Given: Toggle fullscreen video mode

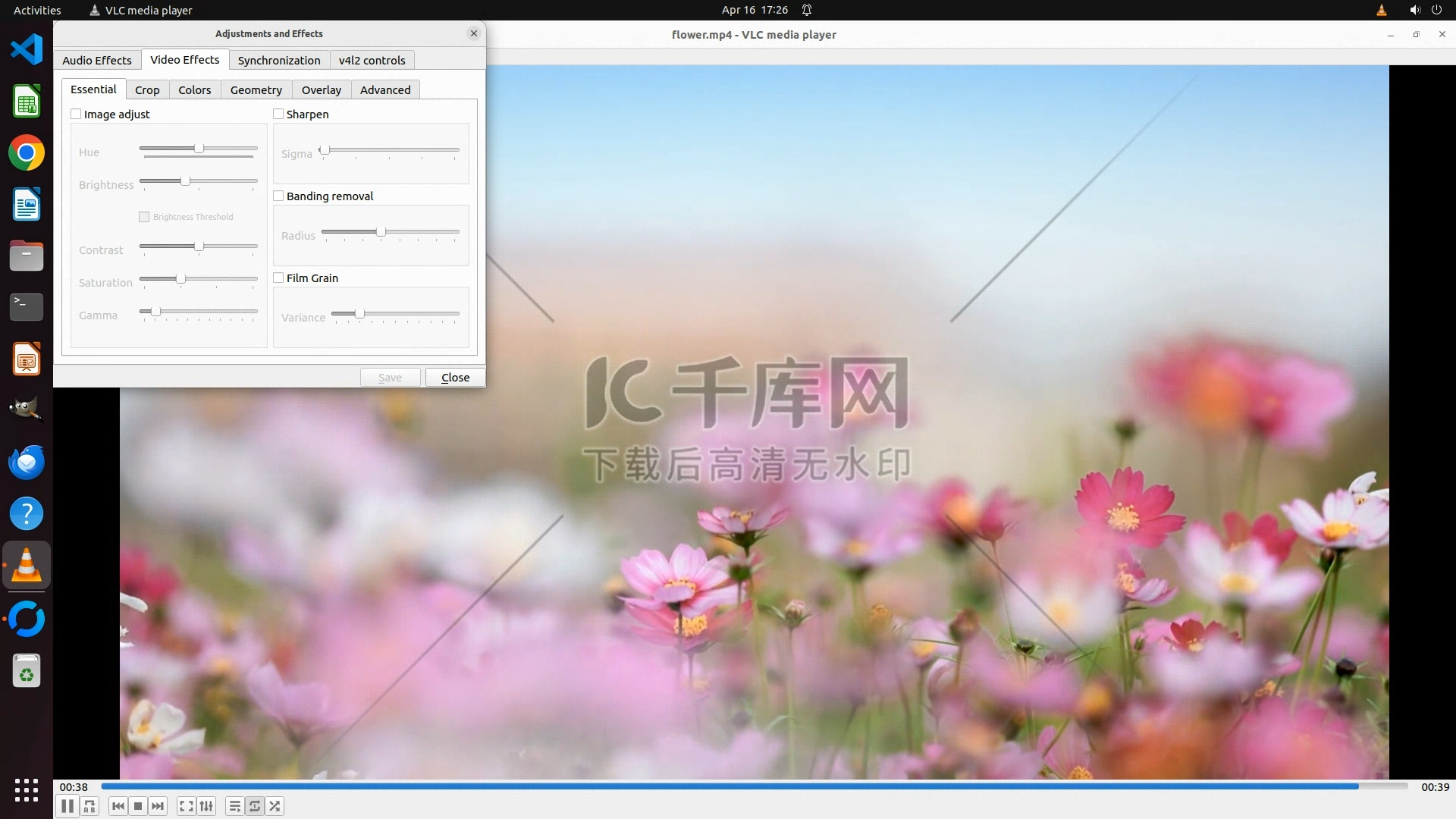Looking at the screenshot, I should 187,806.
